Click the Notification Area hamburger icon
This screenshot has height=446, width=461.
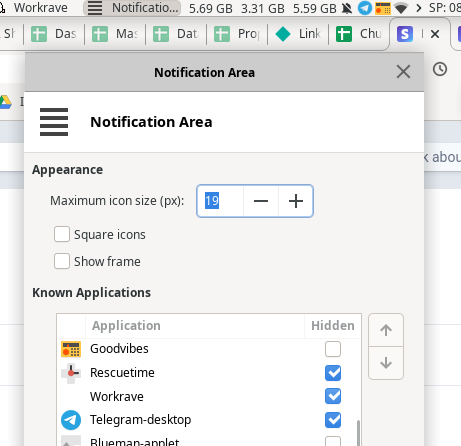pyautogui.click(x=54, y=122)
